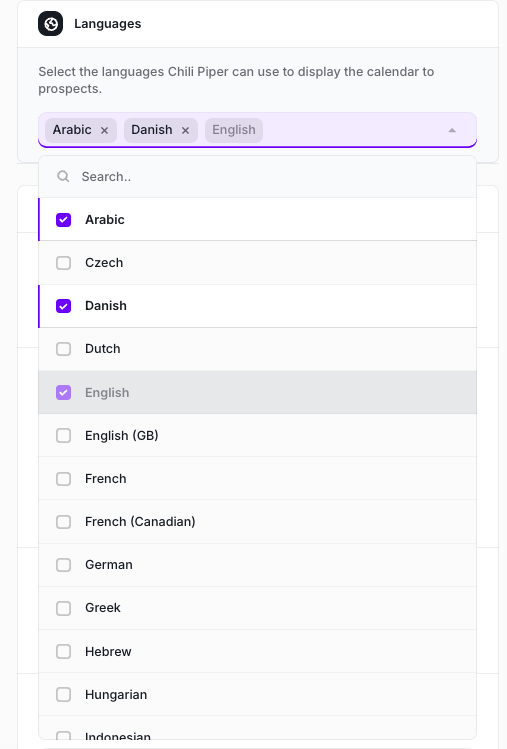Tick the English (GB) checkbox
This screenshot has height=749, width=507.
tap(64, 436)
